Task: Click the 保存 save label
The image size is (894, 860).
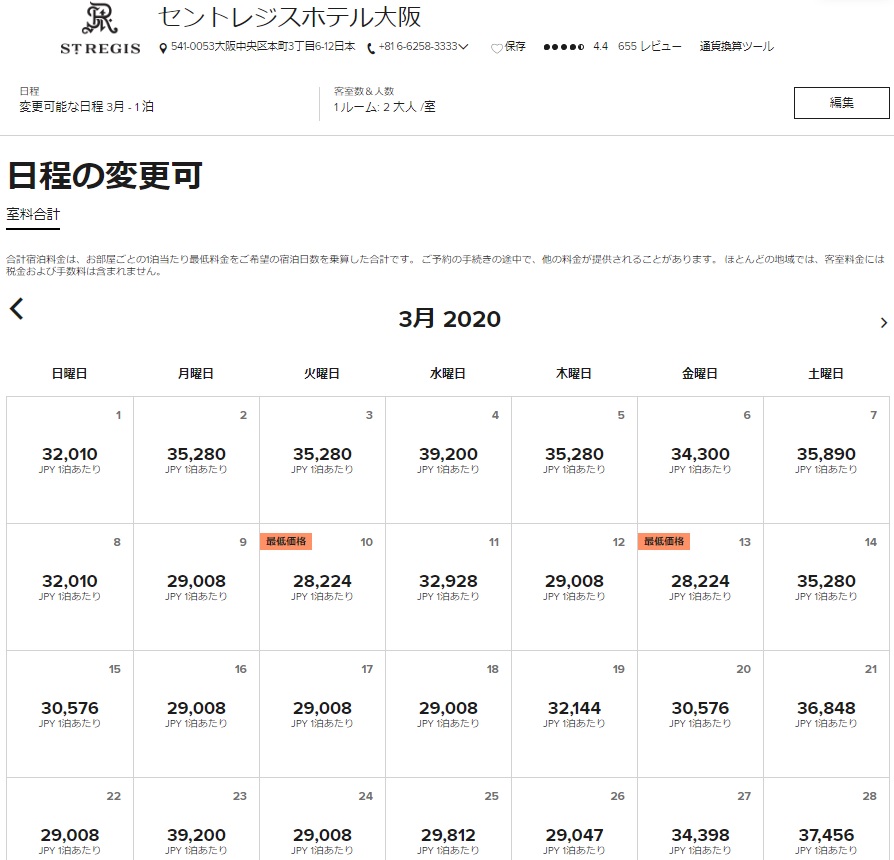Action: click(x=515, y=46)
